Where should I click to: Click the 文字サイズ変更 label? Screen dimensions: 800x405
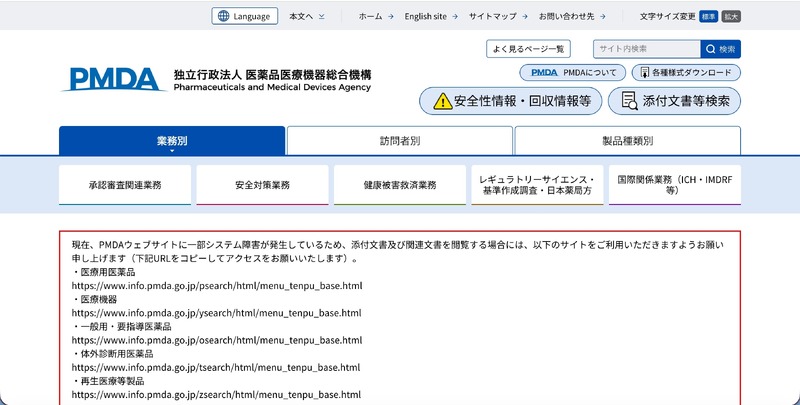(x=667, y=16)
